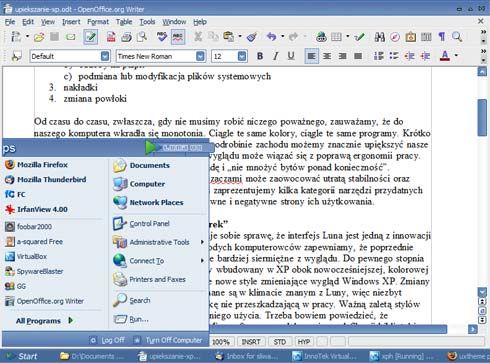Open the Default paragraph style dropdown
Viewport: 490px width, 363px height.
click(x=105, y=56)
